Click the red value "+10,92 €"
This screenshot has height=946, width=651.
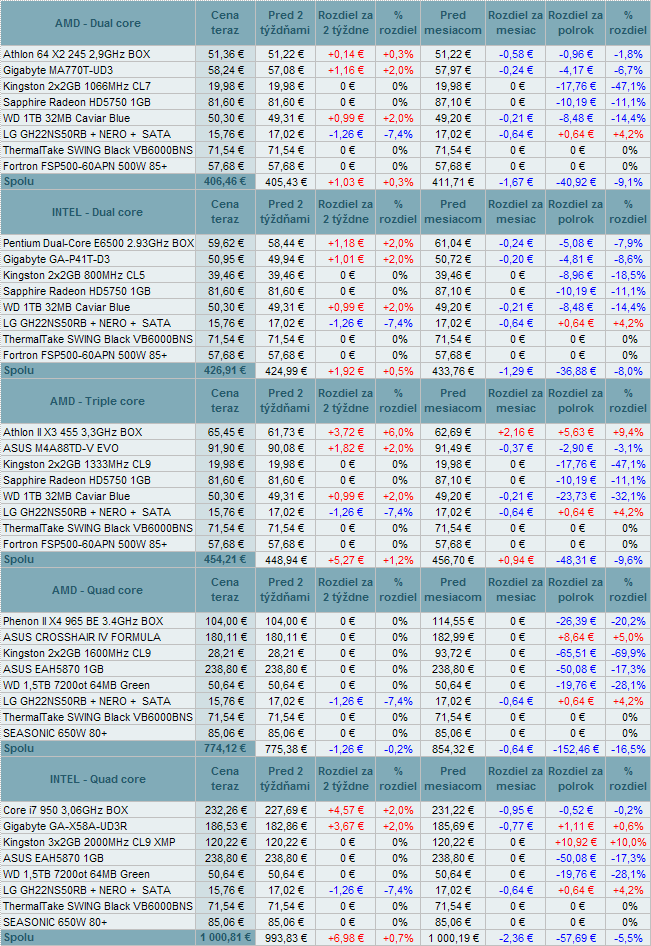pyautogui.click(x=576, y=842)
